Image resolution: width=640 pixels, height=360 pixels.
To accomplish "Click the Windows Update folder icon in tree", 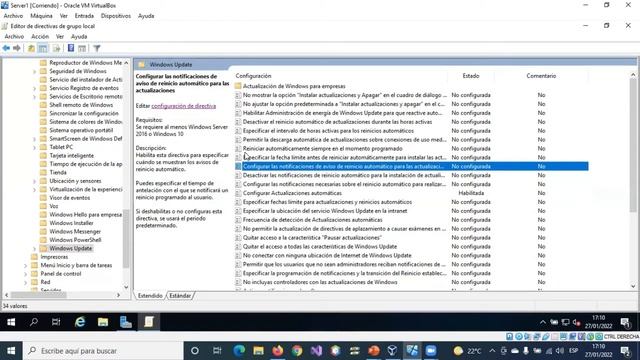I will [x=43, y=248].
